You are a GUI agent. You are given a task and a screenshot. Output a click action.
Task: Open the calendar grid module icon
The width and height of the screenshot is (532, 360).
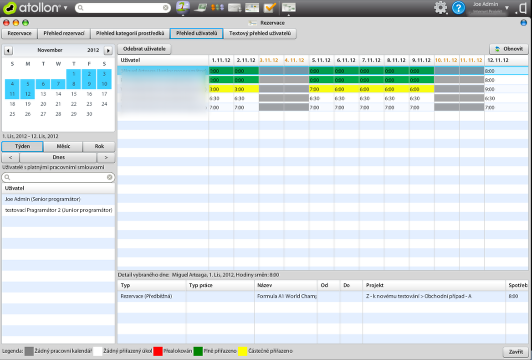point(252,7)
